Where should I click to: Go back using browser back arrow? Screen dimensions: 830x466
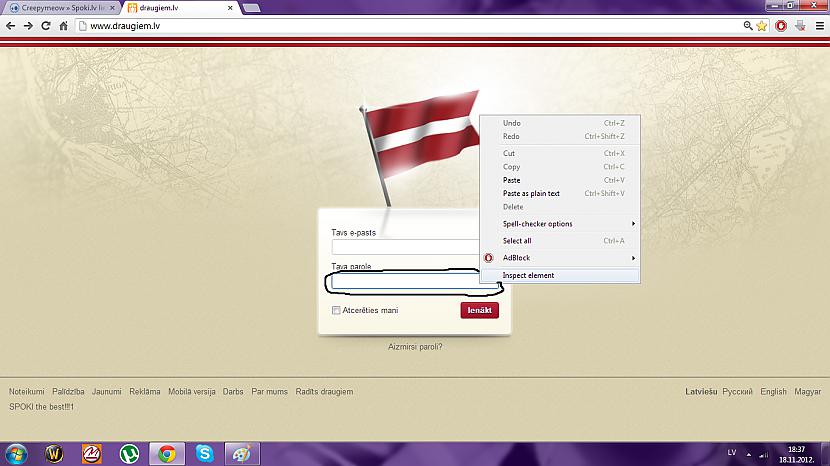pos(11,25)
